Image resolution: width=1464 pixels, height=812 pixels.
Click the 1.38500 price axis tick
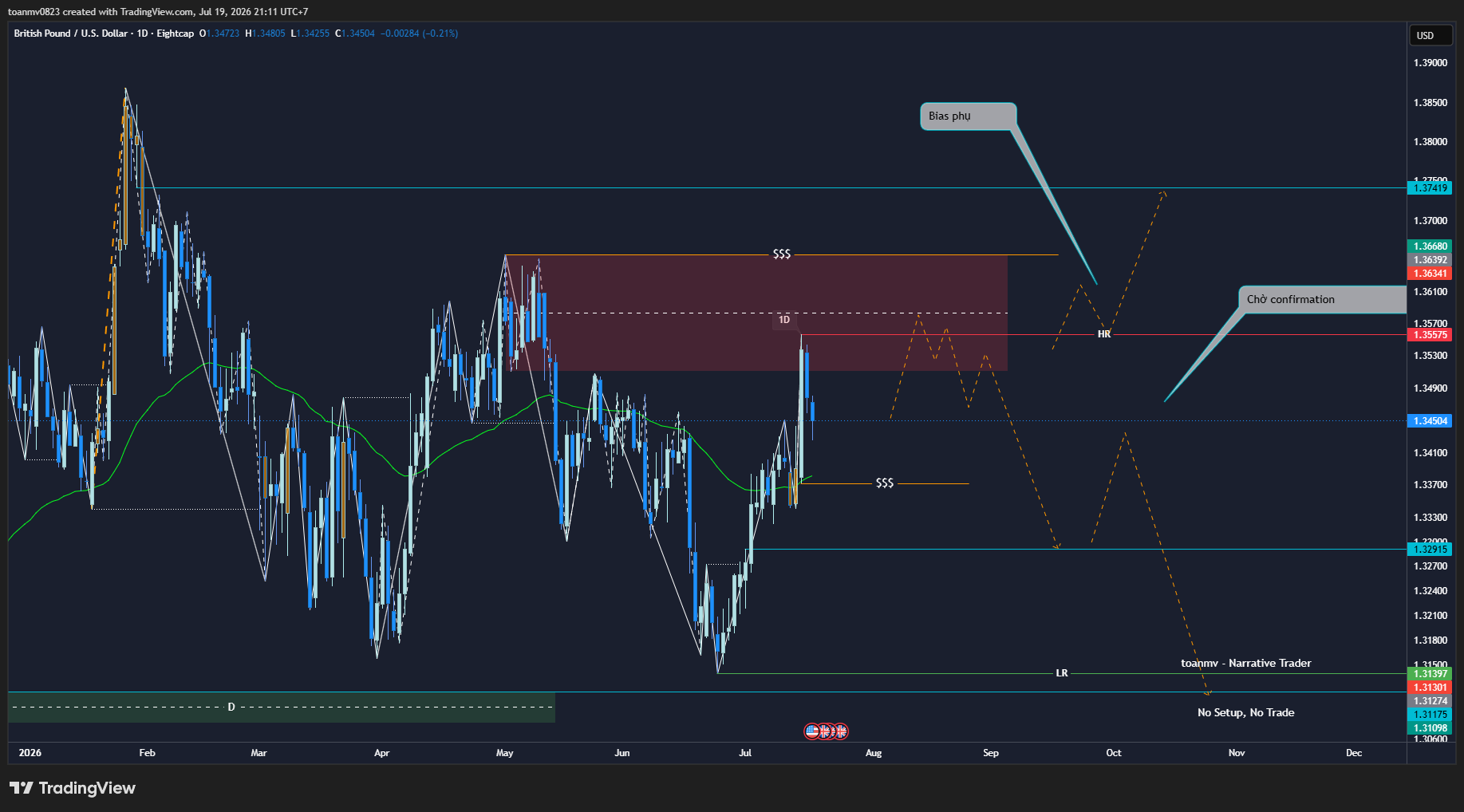coord(1430,103)
